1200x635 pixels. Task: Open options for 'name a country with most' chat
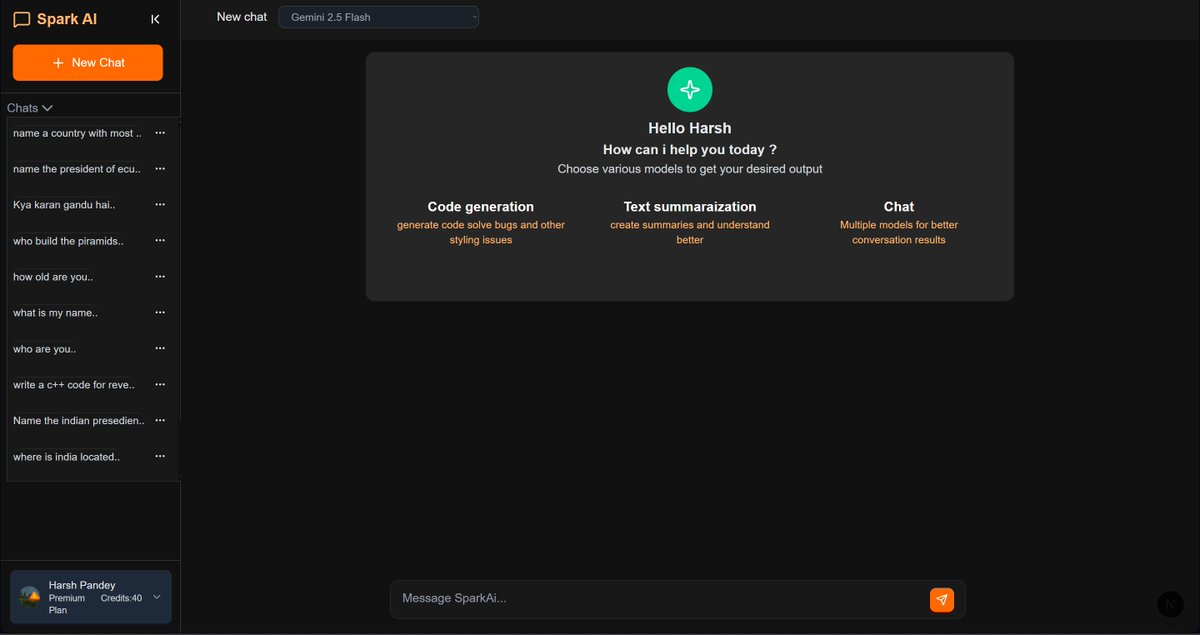pyautogui.click(x=160, y=133)
